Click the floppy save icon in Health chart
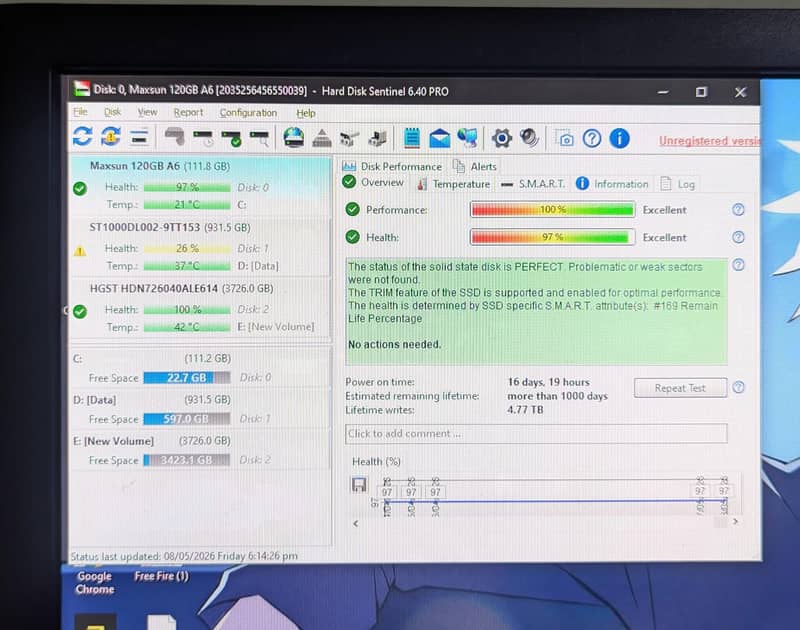The image size is (800, 630). coord(359,484)
